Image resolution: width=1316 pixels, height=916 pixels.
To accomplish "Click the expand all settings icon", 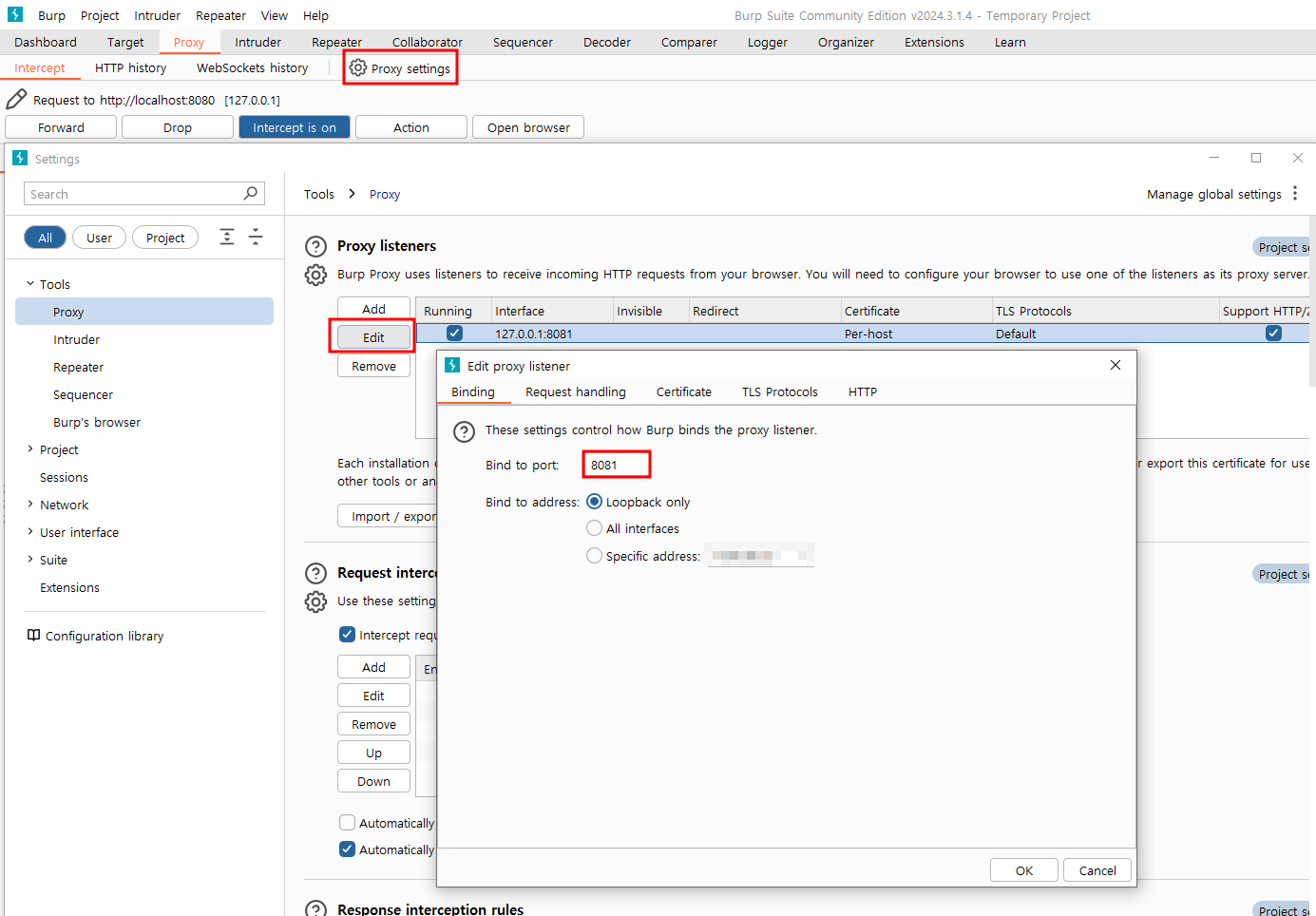I will pyautogui.click(x=227, y=237).
